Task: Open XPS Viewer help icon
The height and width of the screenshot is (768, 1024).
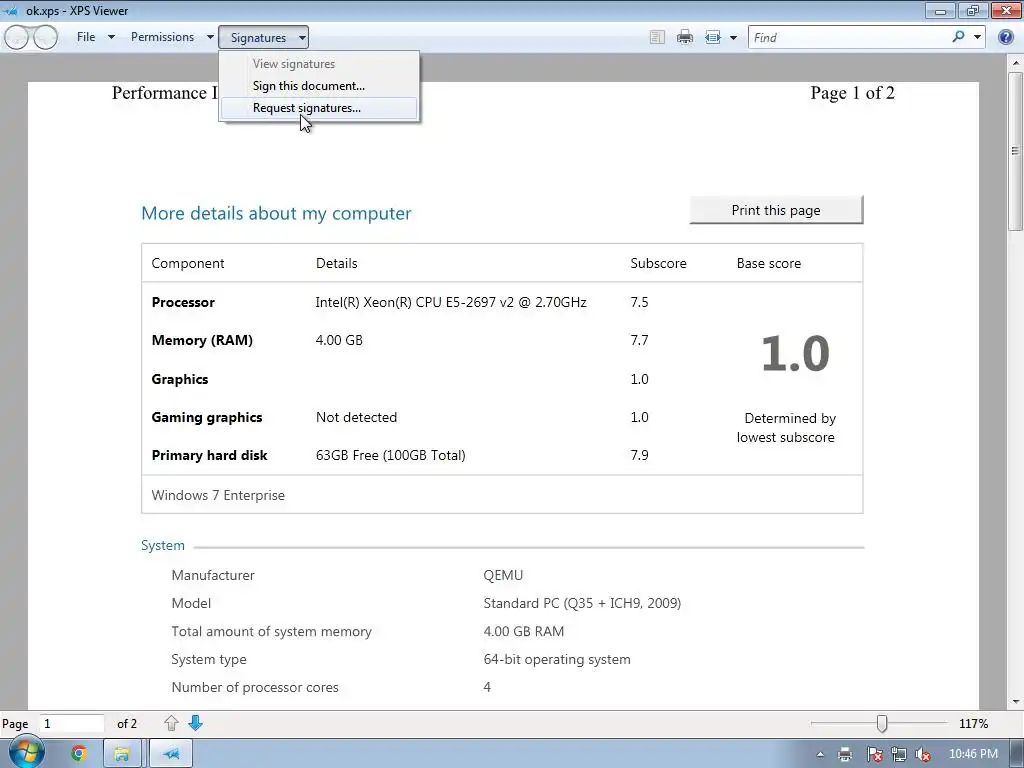Action: 1006,37
